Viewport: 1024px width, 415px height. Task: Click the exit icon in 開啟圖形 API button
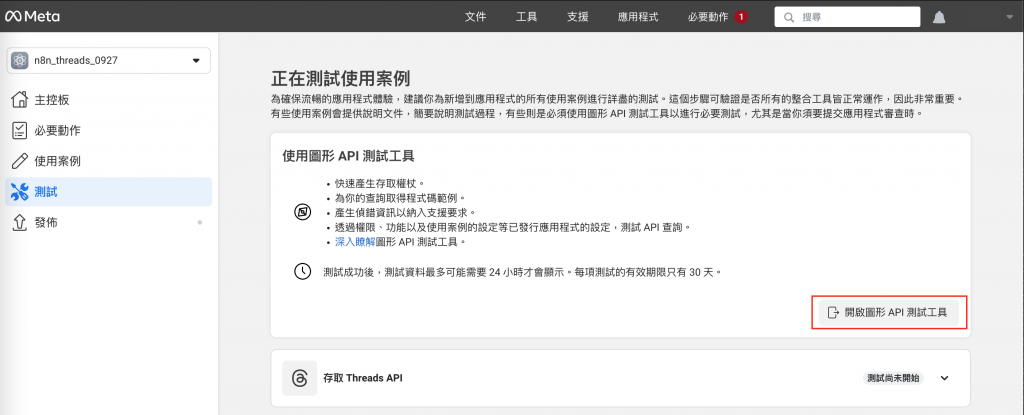tap(833, 312)
